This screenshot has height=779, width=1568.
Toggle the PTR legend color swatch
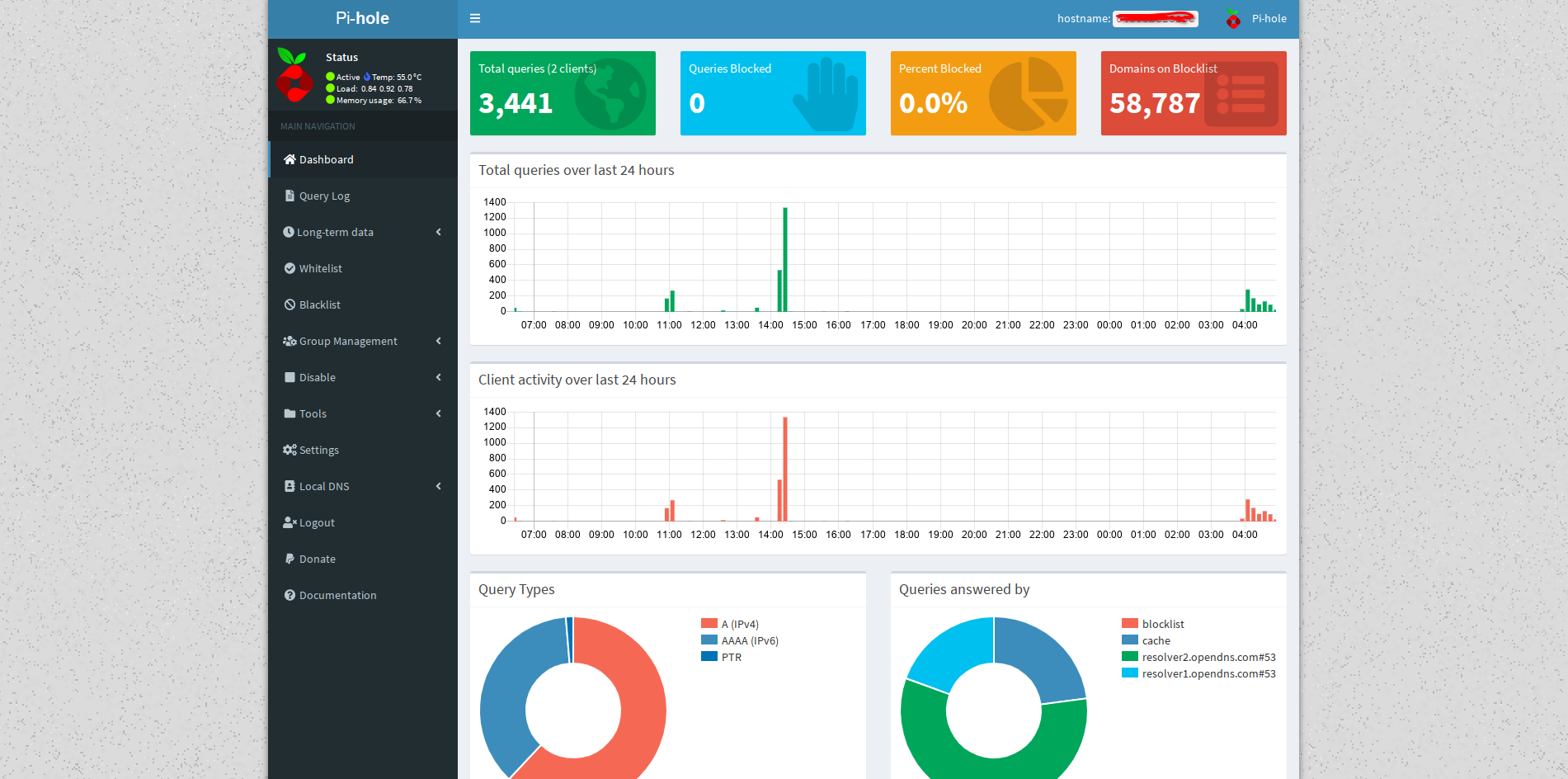pos(709,657)
